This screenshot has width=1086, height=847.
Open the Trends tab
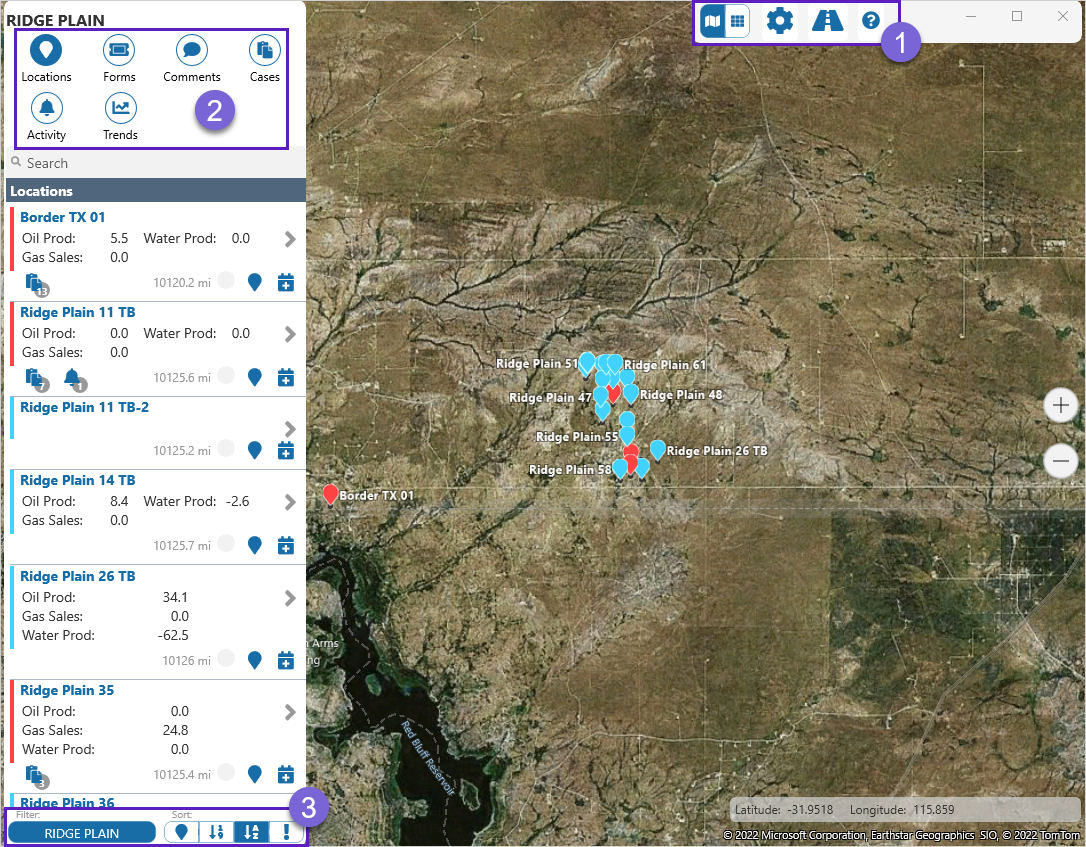[x=120, y=116]
